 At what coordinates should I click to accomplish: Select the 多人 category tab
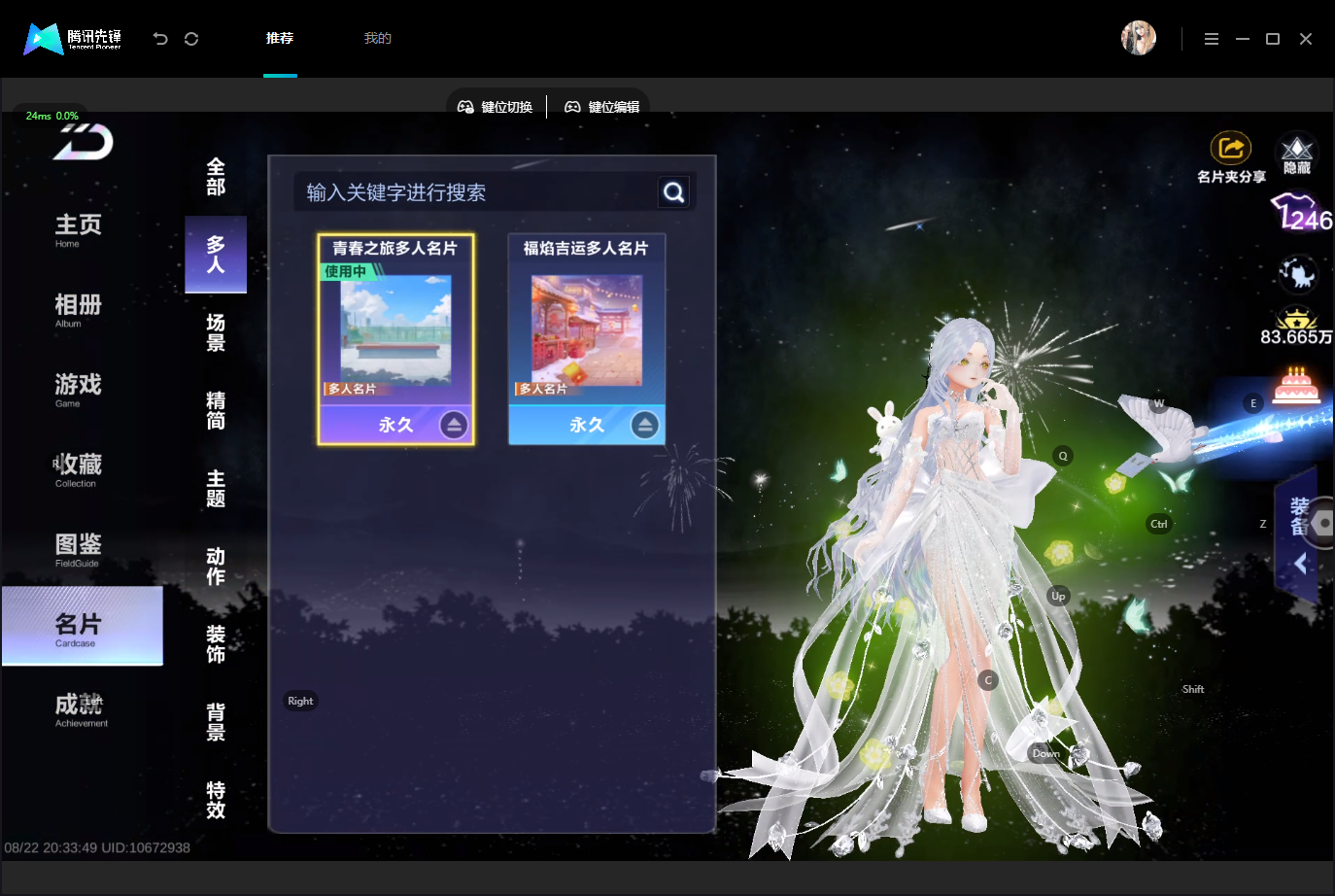pyautogui.click(x=216, y=255)
